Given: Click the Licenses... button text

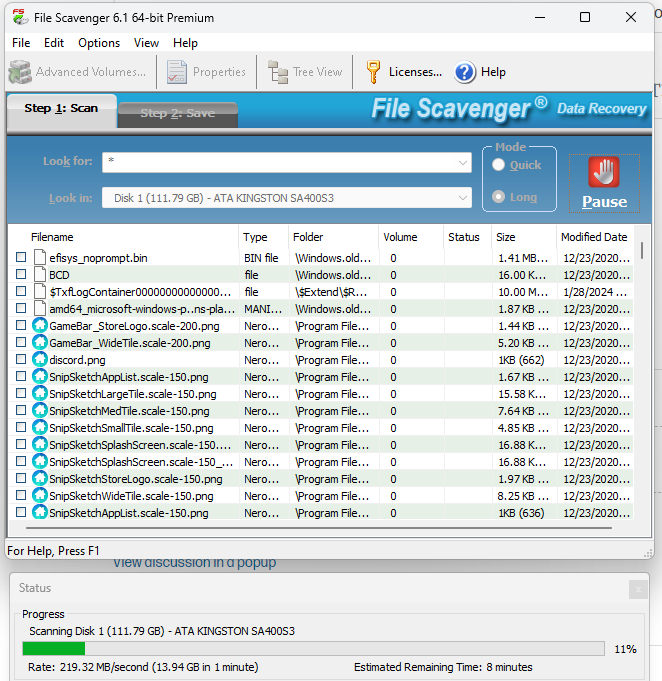Looking at the screenshot, I should click(x=415, y=72).
